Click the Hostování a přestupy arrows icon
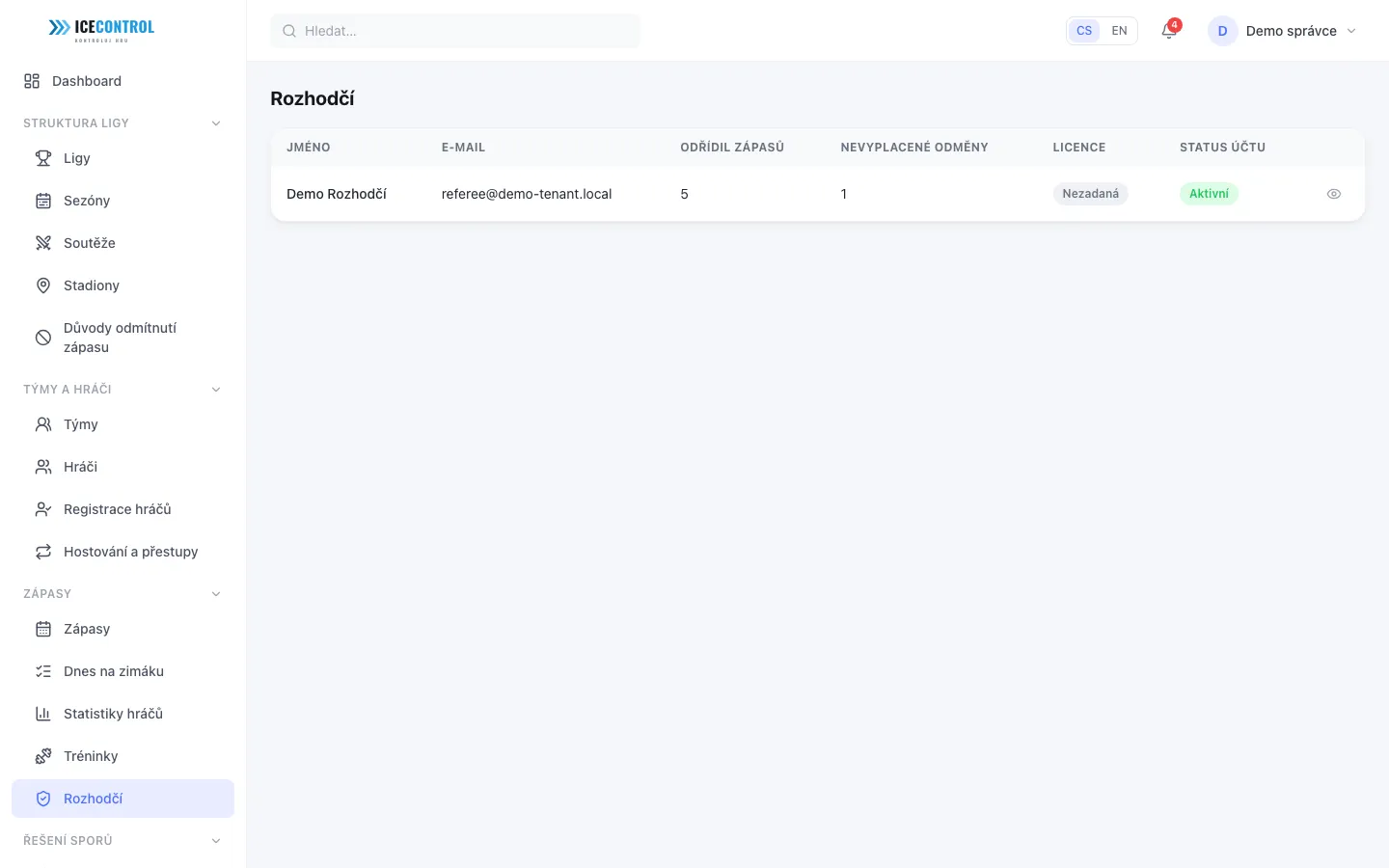This screenshot has height=868, width=1389. coord(43,552)
